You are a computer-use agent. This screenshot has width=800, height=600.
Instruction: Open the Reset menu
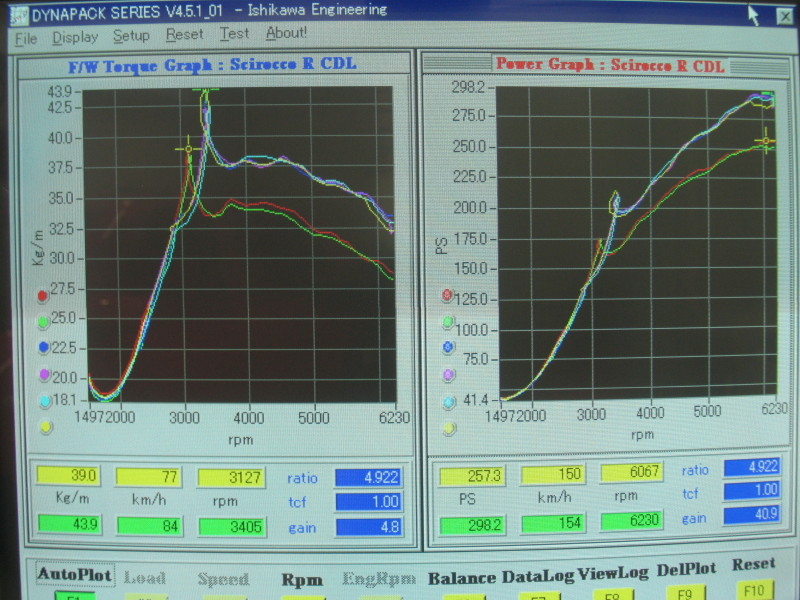point(184,34)
